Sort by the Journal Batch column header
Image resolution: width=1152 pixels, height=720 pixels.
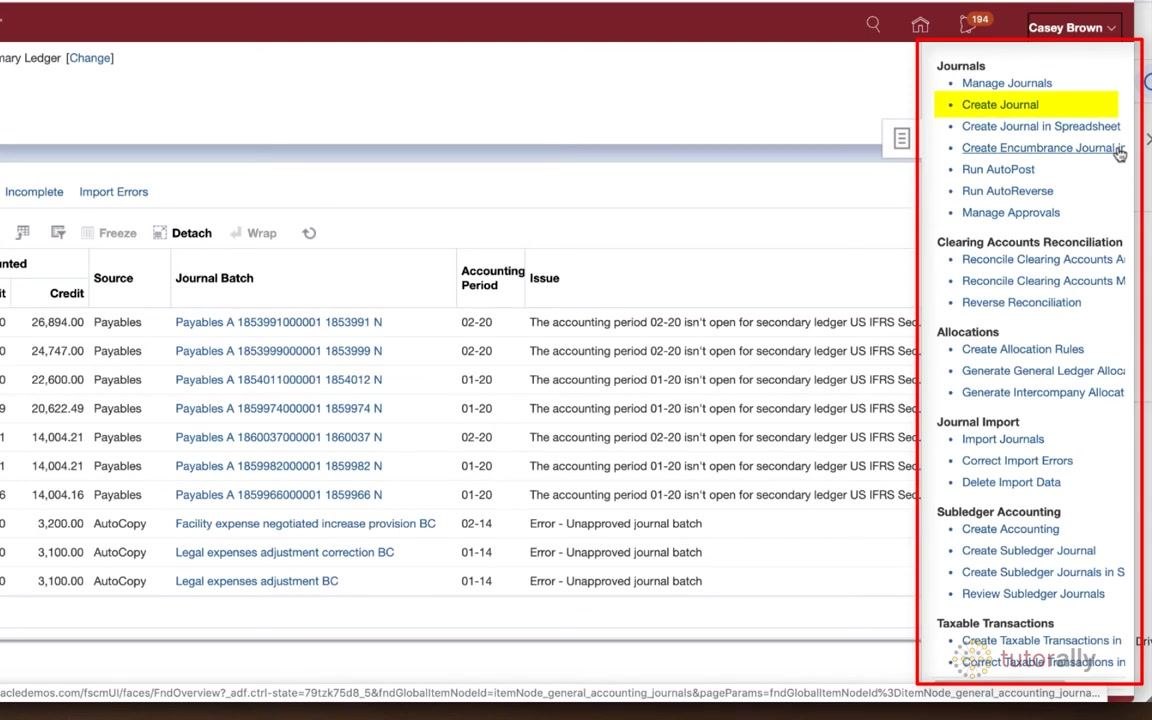215,278
